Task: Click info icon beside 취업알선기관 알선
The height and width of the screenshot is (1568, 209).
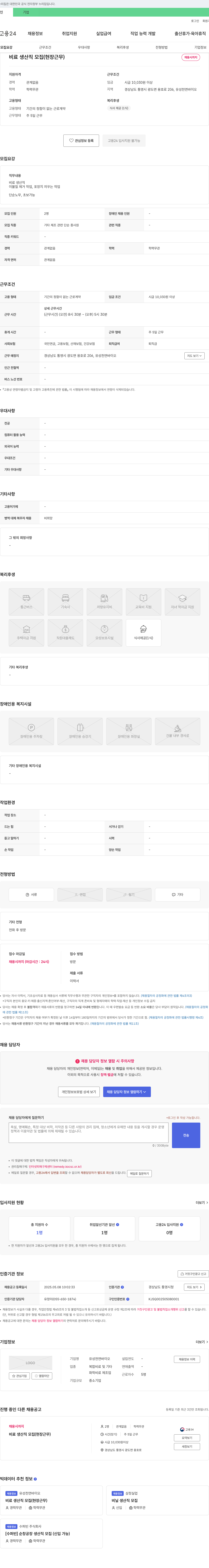Action: coord(118,1225)
